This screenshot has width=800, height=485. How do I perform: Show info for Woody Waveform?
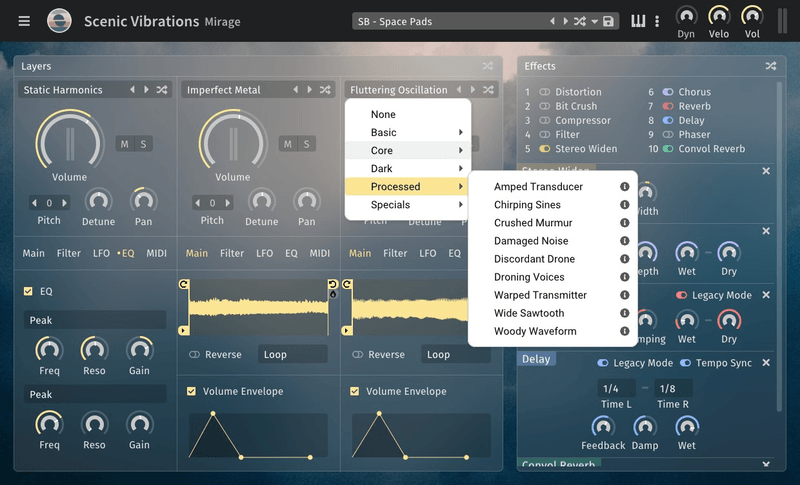click(x=625, y=331)
